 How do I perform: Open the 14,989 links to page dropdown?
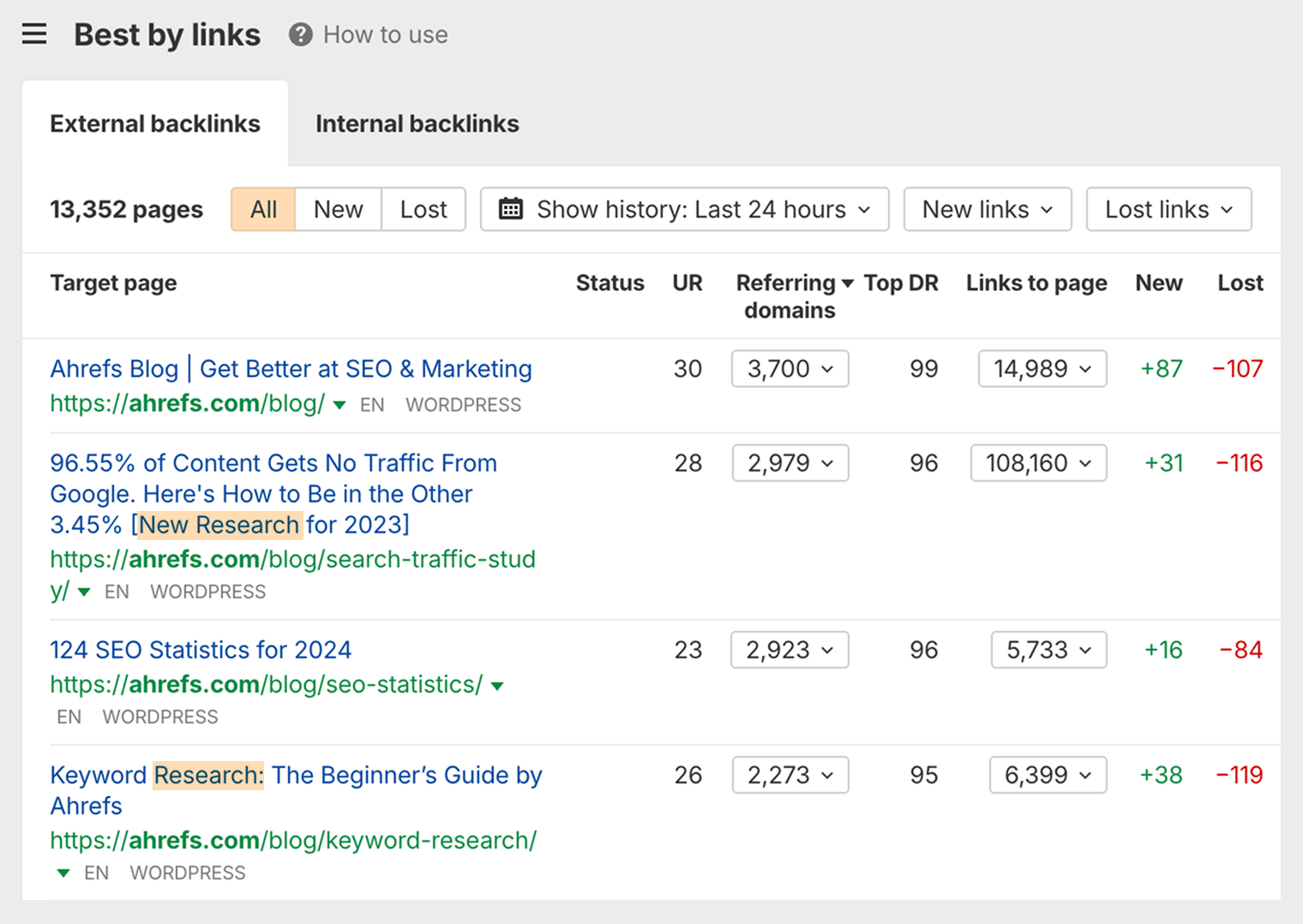point(1042,369)
